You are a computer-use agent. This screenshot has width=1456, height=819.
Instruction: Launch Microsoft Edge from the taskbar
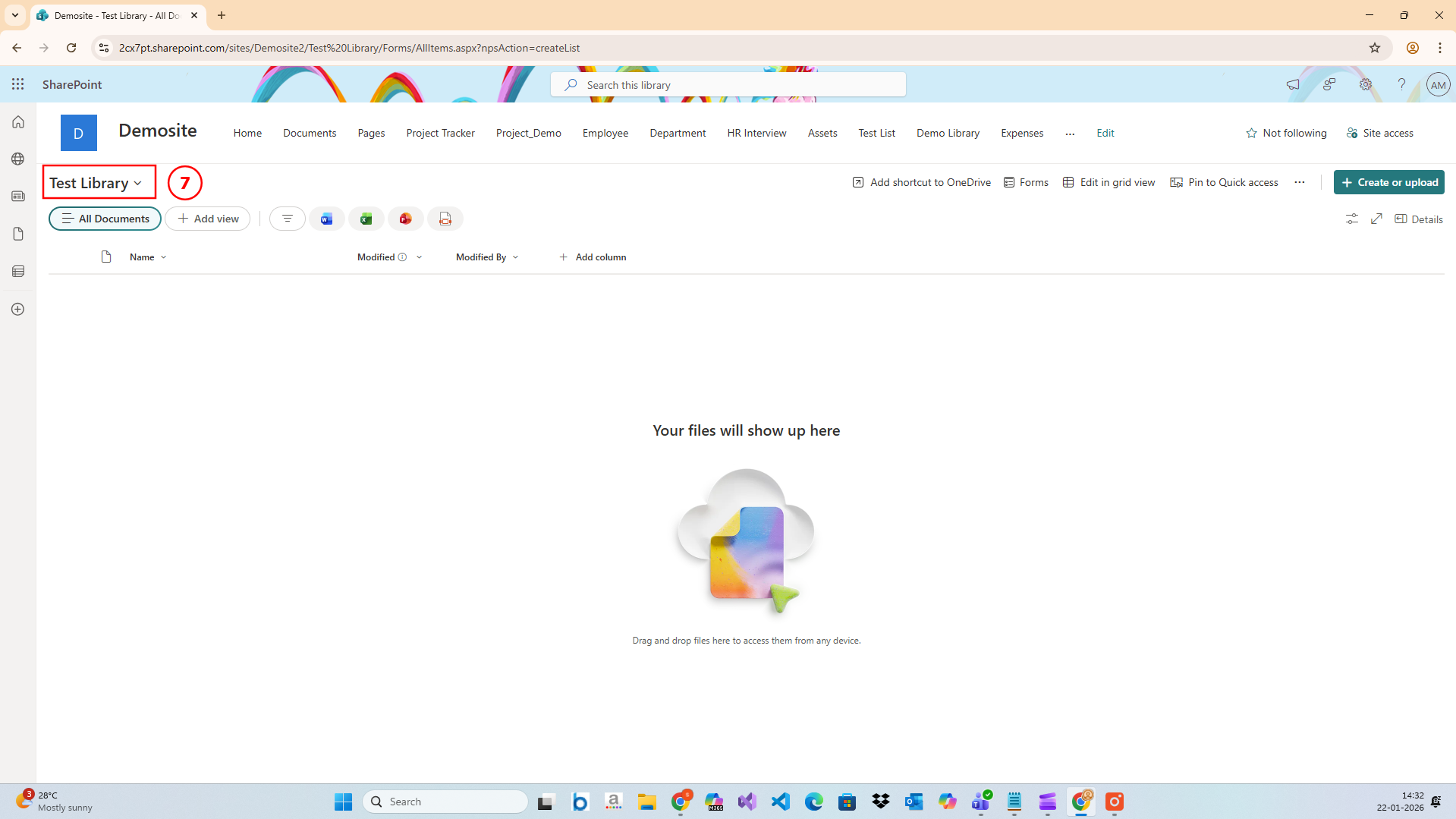tap(814, 802)
